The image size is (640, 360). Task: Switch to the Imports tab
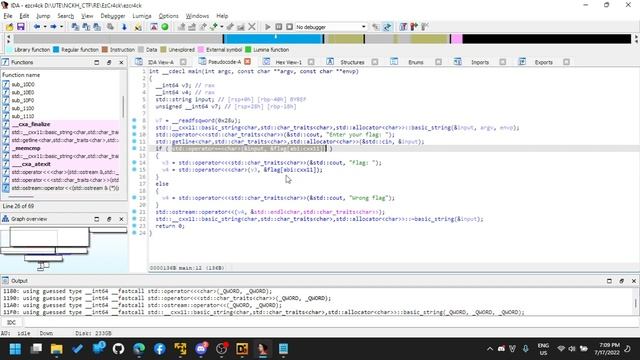[480, 62]
